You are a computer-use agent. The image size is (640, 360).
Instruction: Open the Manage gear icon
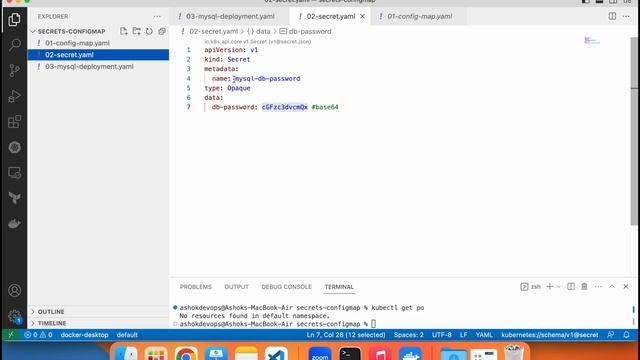point(14,316)
